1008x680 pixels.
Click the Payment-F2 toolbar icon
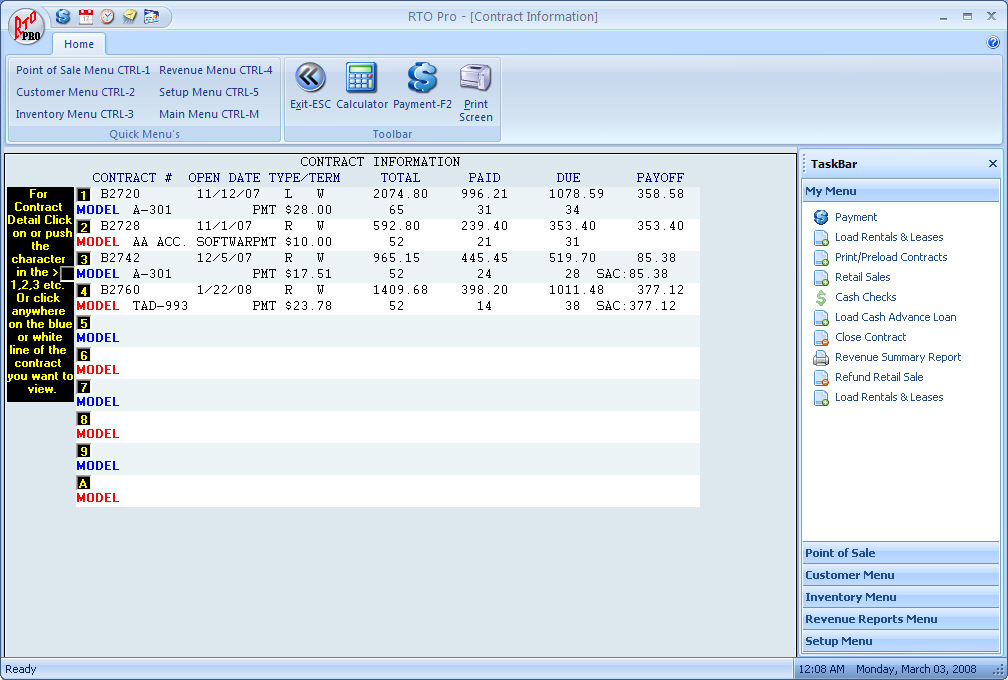(x=422, y=78)
